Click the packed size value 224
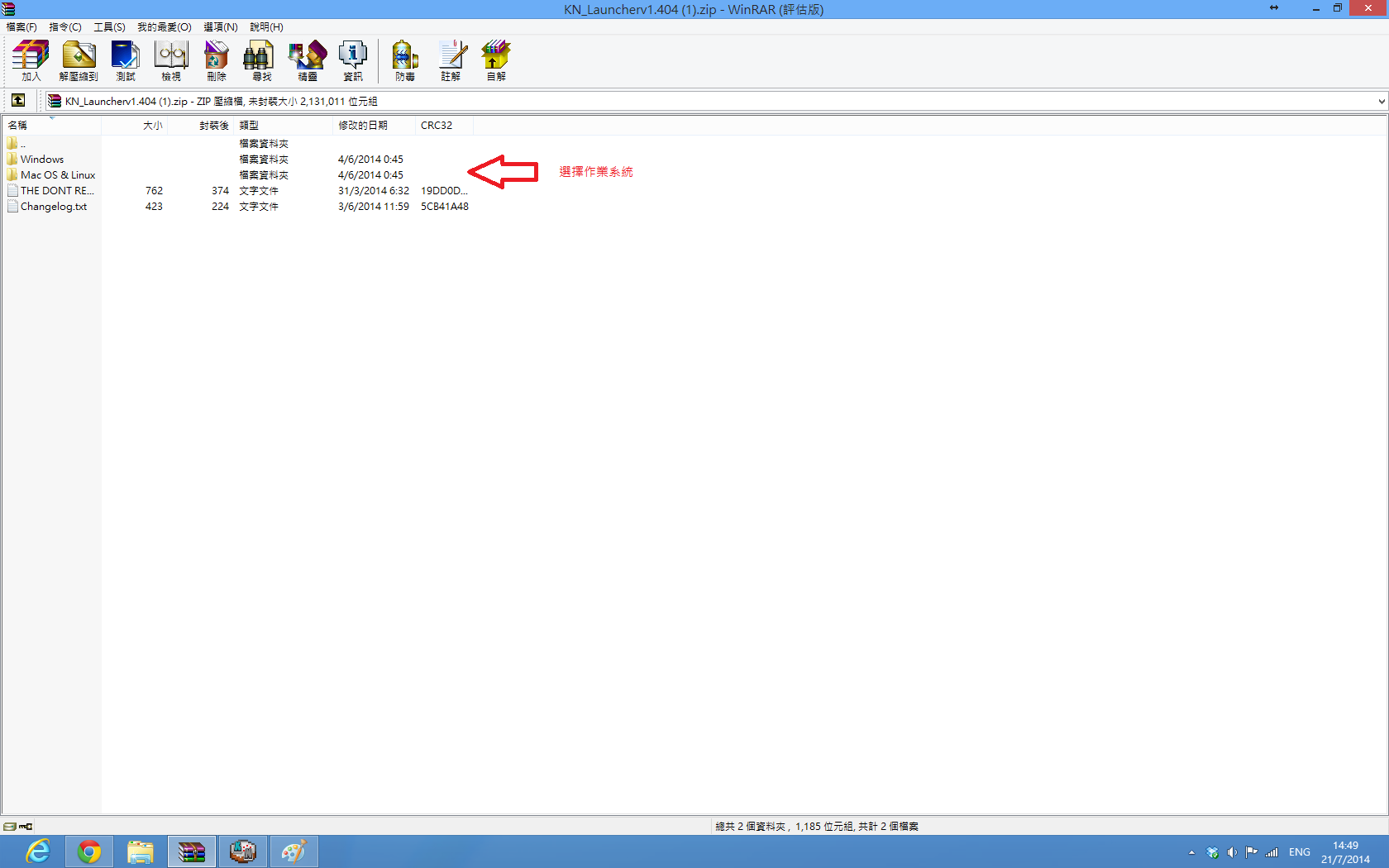 pos(220,207)
